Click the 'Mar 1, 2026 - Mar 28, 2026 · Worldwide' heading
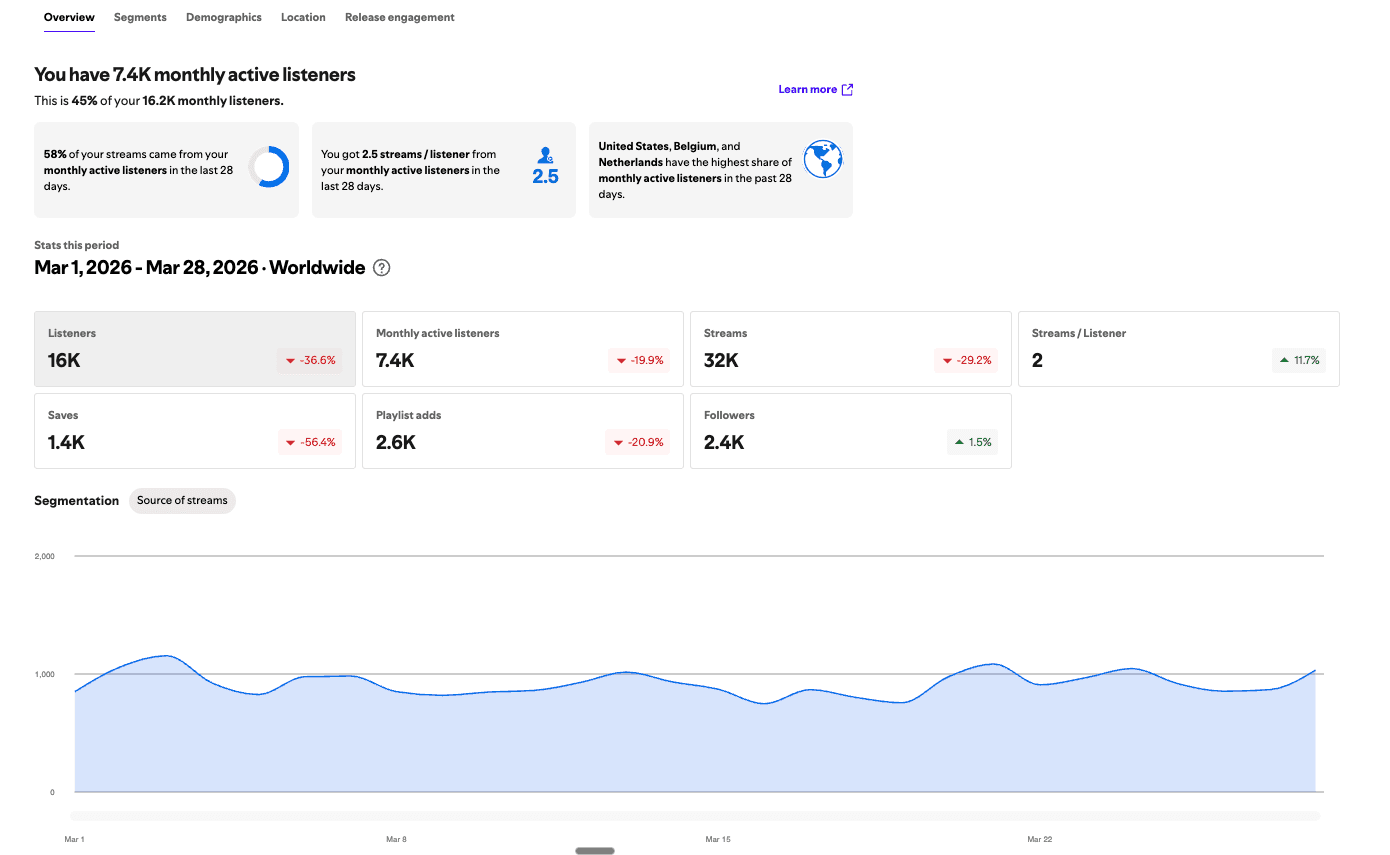The height and width of the screenshot is (855, 1390). [x=200, y=268]
